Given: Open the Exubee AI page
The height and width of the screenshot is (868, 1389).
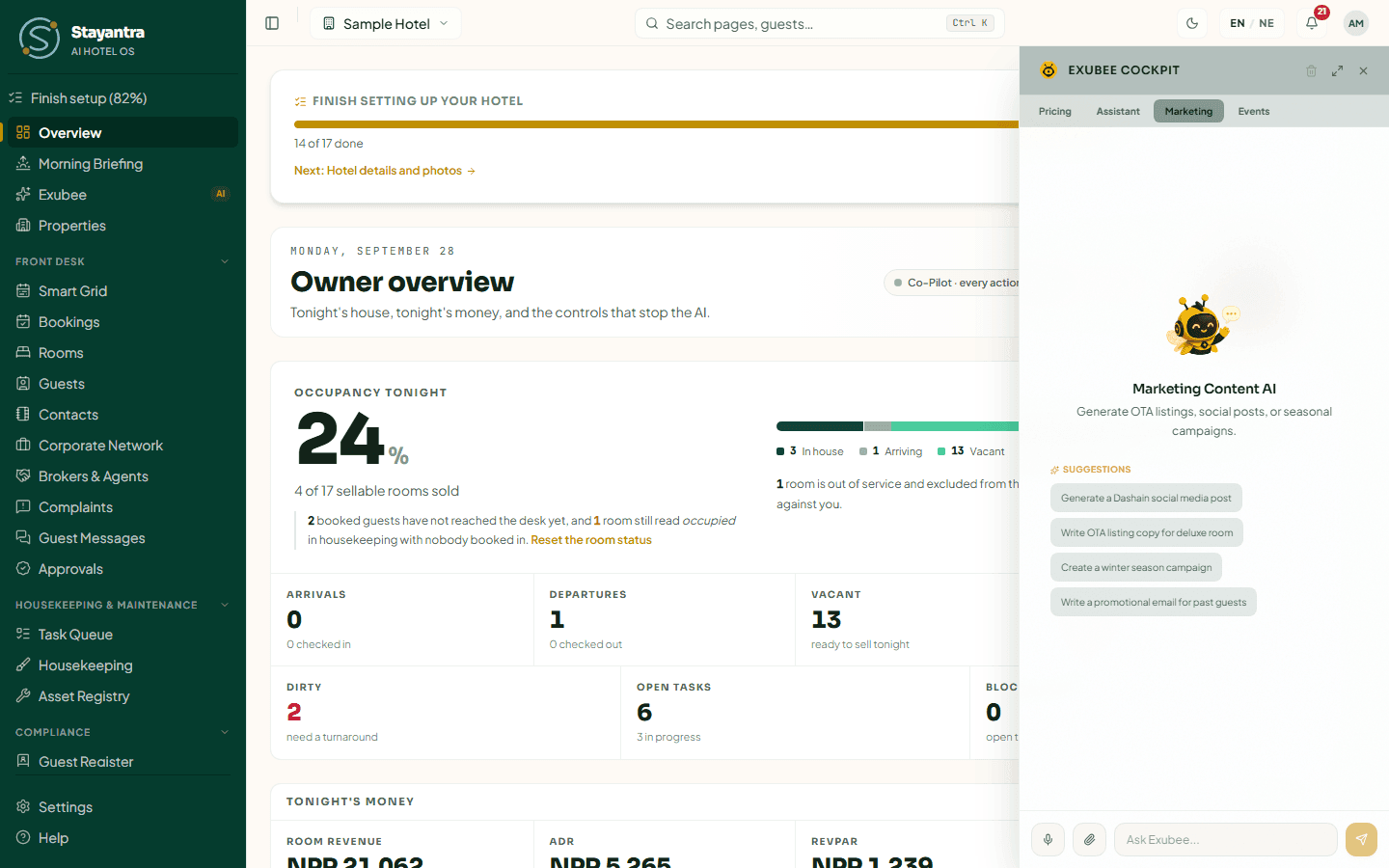Looking at the screenshot, I should click(x=123, y=195).
